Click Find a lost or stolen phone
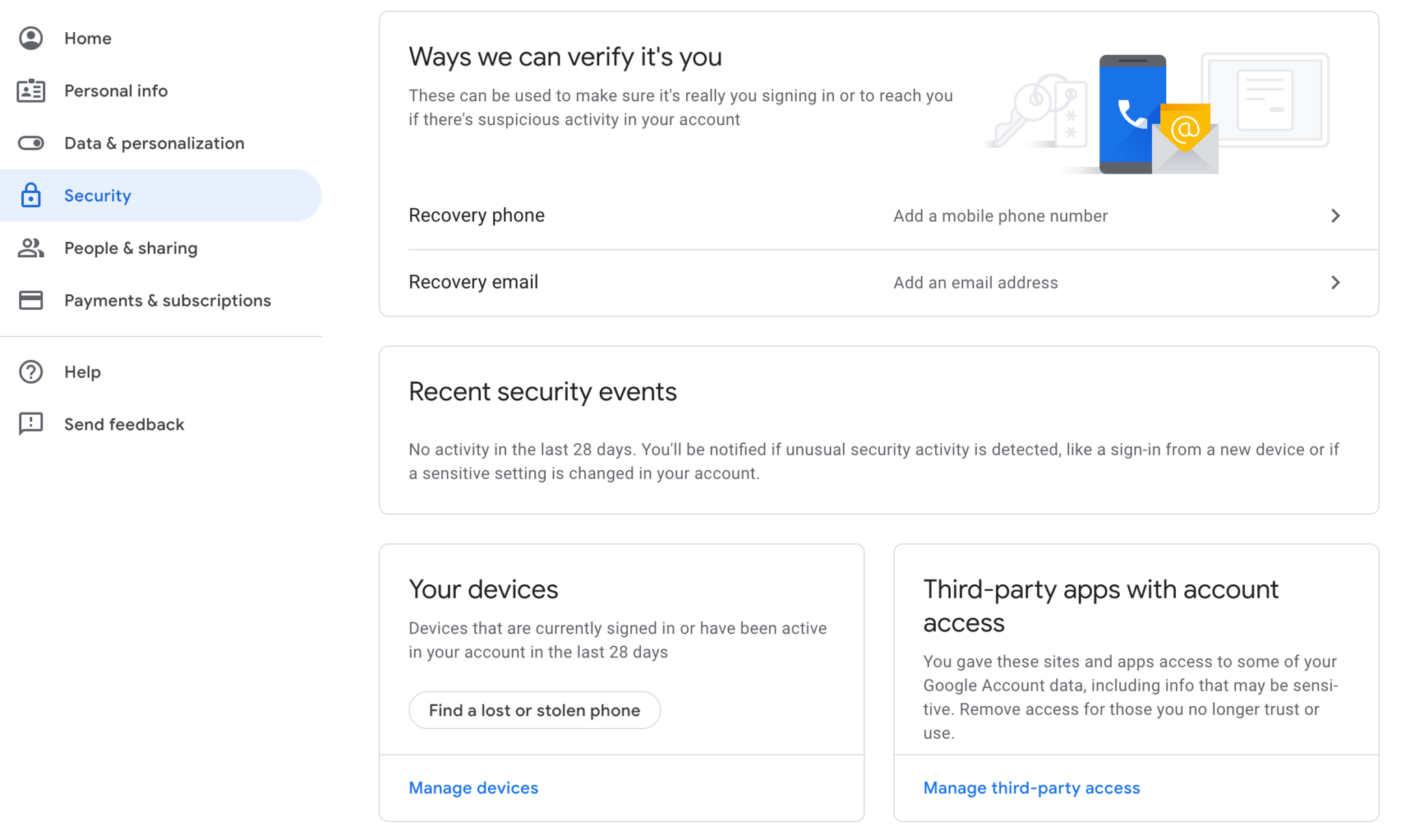The image size is (1401, 840). (x=534, y=710)
